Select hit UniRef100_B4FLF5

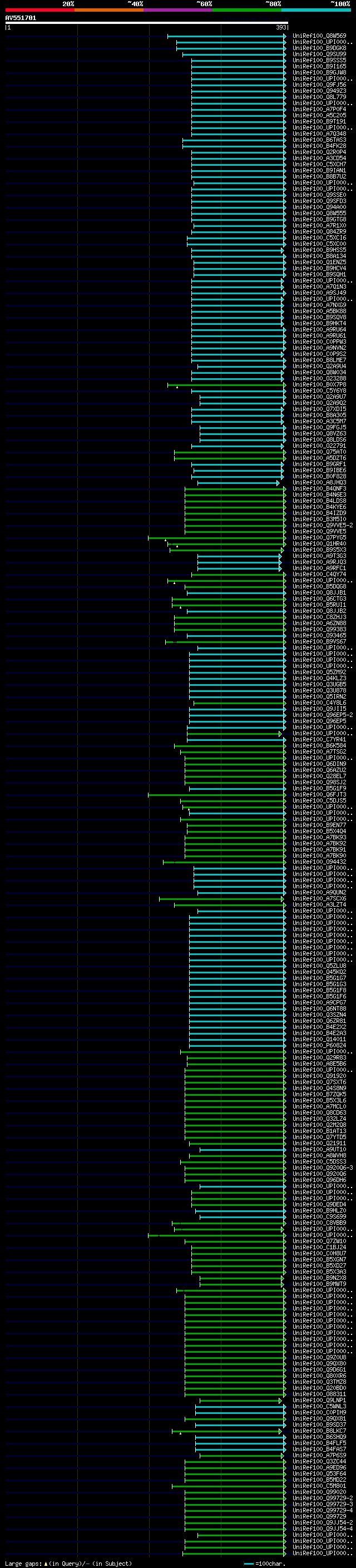(x=319, y=1443)
